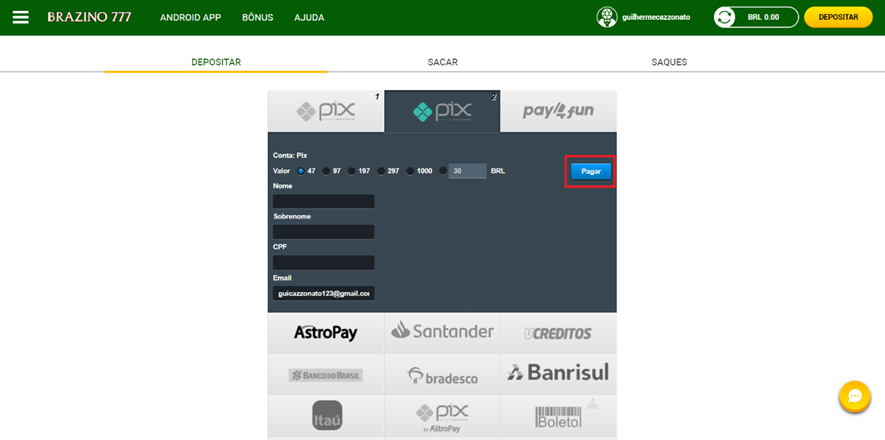Refresh balance with the circular arrows icon
Screen dimensions: 885x440
click(x=725, y=17)
